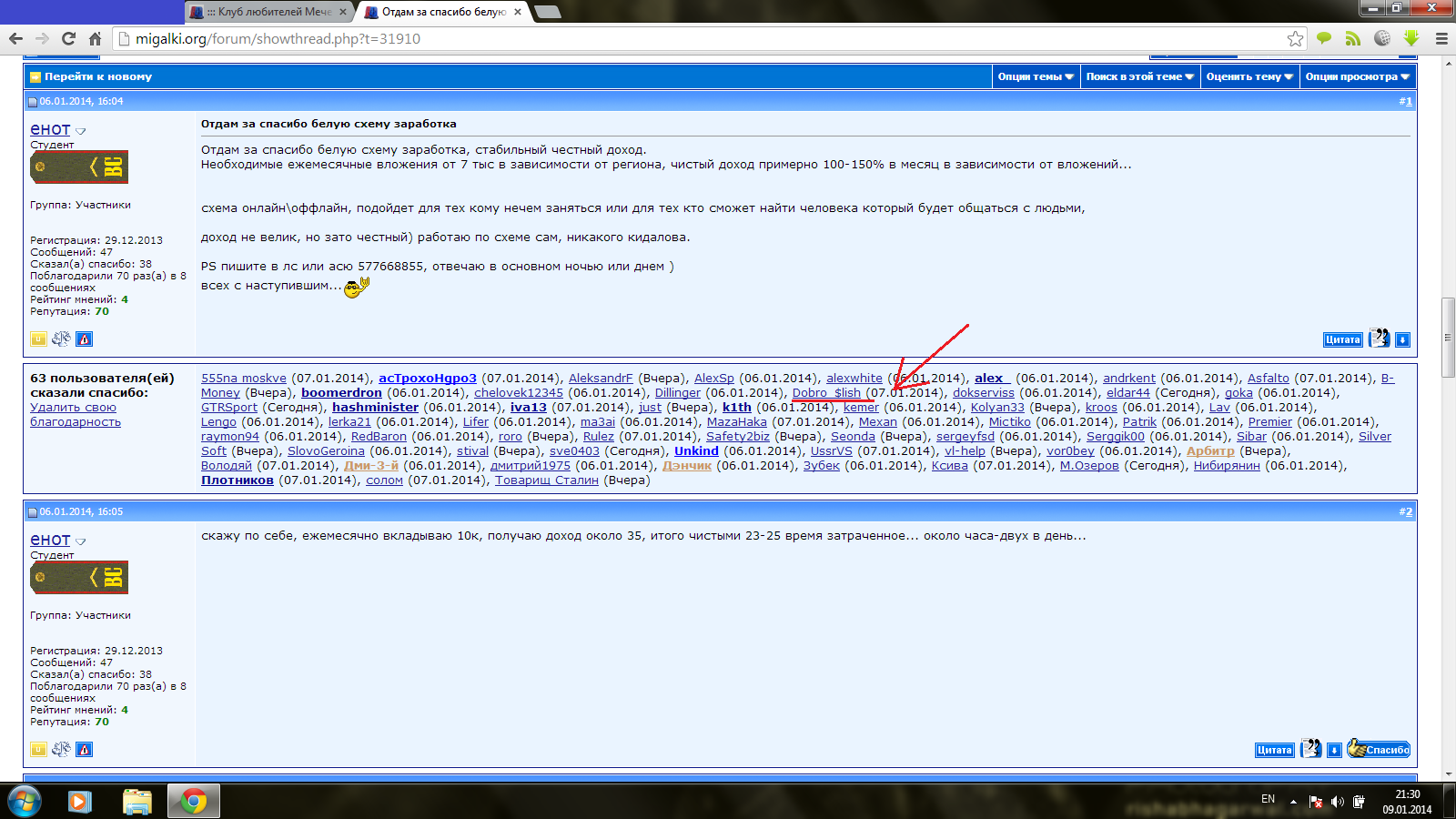Open the browser home page
The height and width of the screenshot is (819, 1456).
(95, 38)
